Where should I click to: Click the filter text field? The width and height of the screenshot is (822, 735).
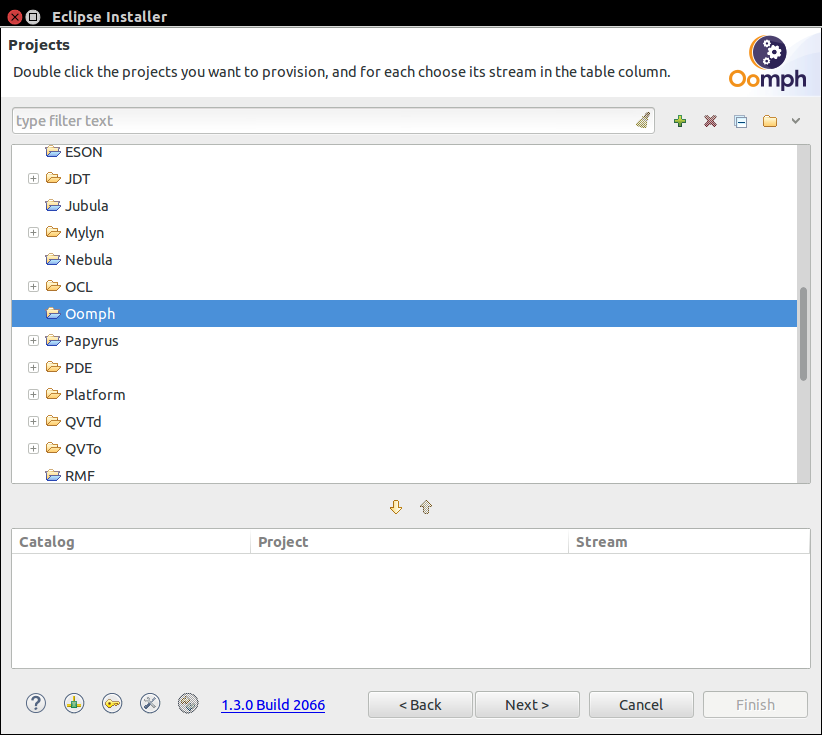point(333,121)
